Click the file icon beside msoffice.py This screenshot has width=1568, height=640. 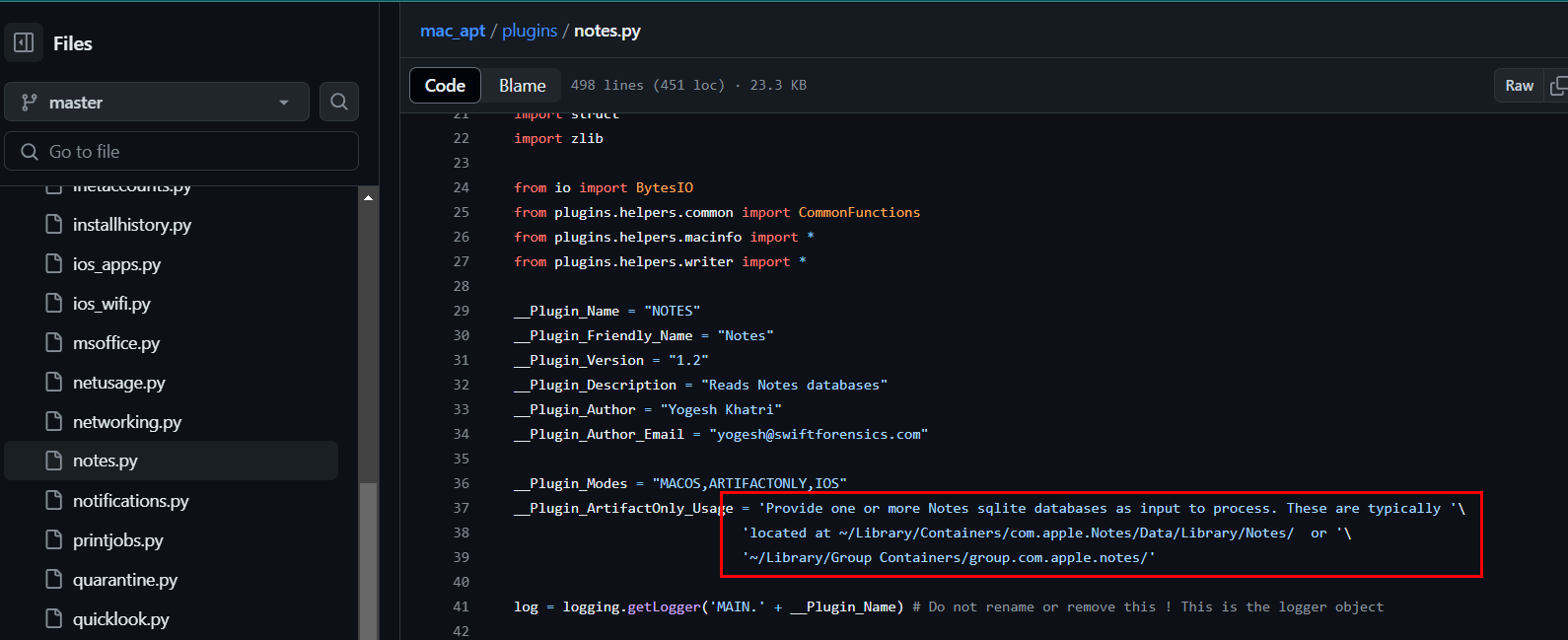54,343
